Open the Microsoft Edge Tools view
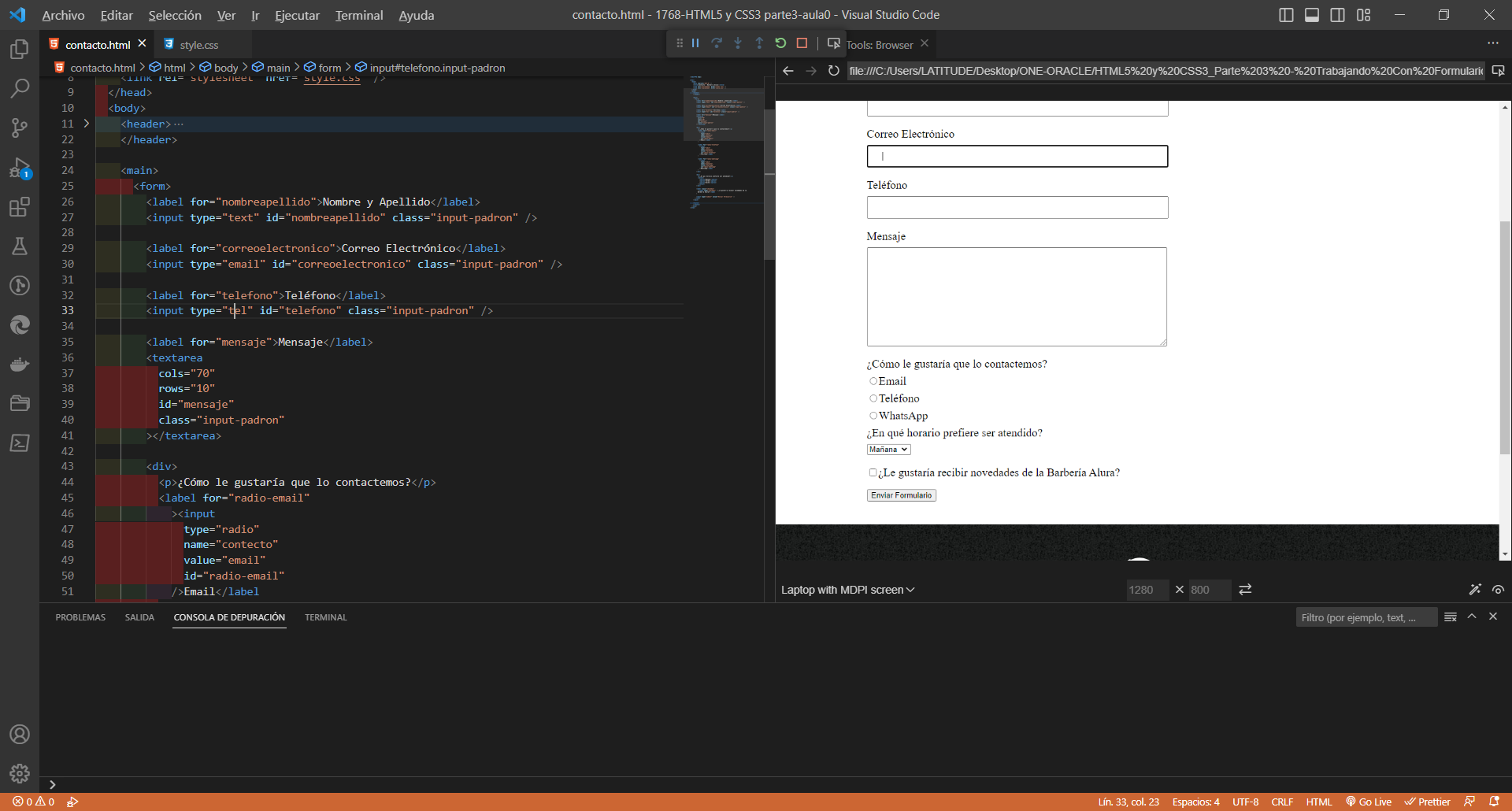The height and width of the screenshot is (811, 1512). pyautogui.click(x=20, y=325)
